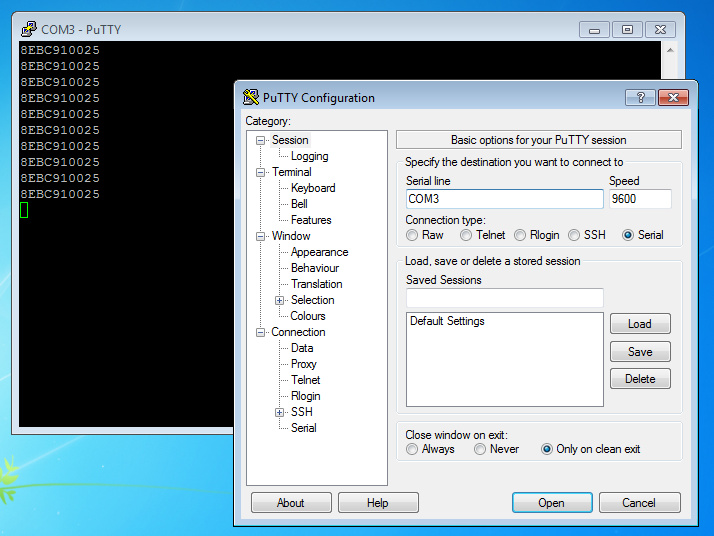
Task: Collapse the Window tree node
Action: [260, 236]
